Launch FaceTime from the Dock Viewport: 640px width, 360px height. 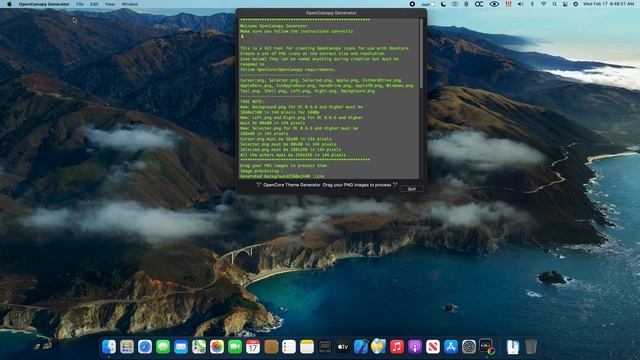tap(235, 347)
